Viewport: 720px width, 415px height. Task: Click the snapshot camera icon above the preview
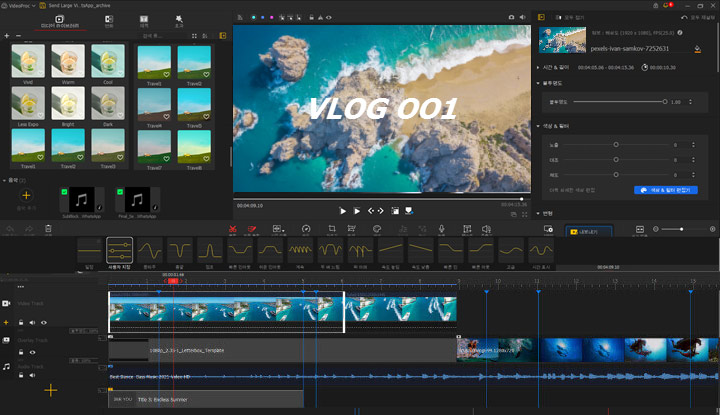point(511,18)
